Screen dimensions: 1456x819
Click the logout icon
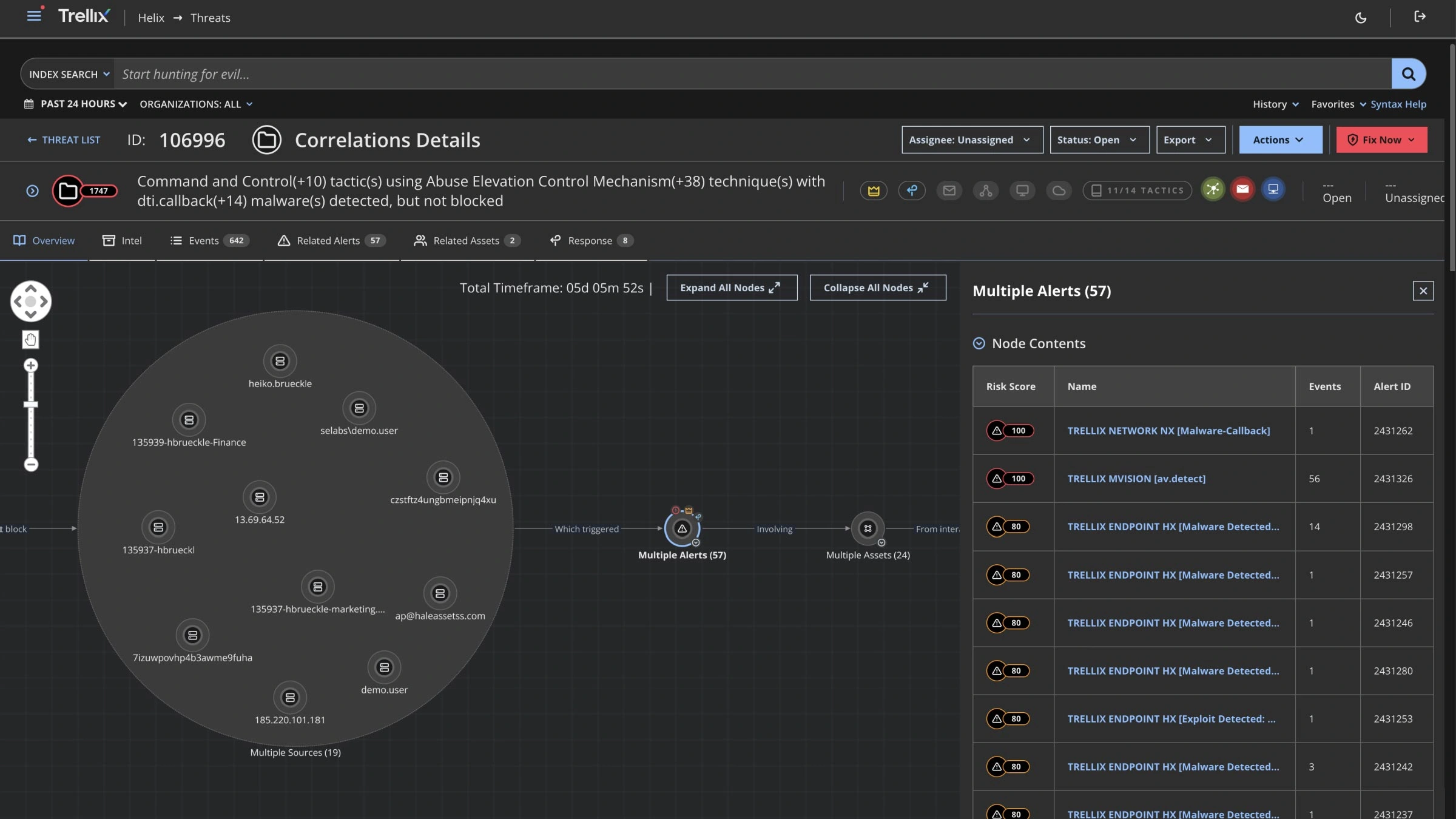[1420, 16]
